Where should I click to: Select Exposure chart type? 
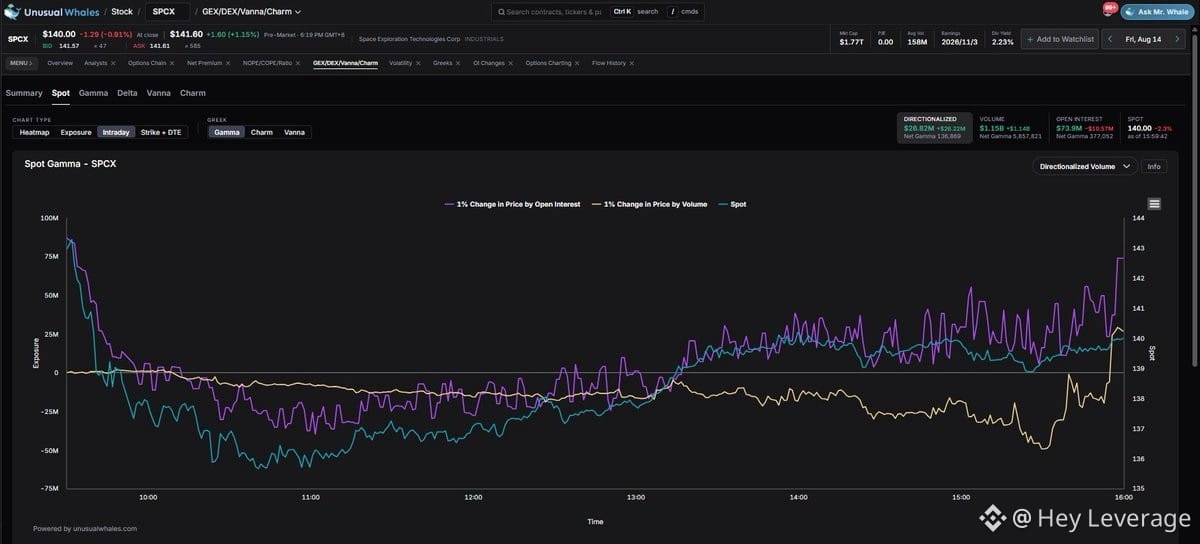pyautogui.click(x=76, y=132)
